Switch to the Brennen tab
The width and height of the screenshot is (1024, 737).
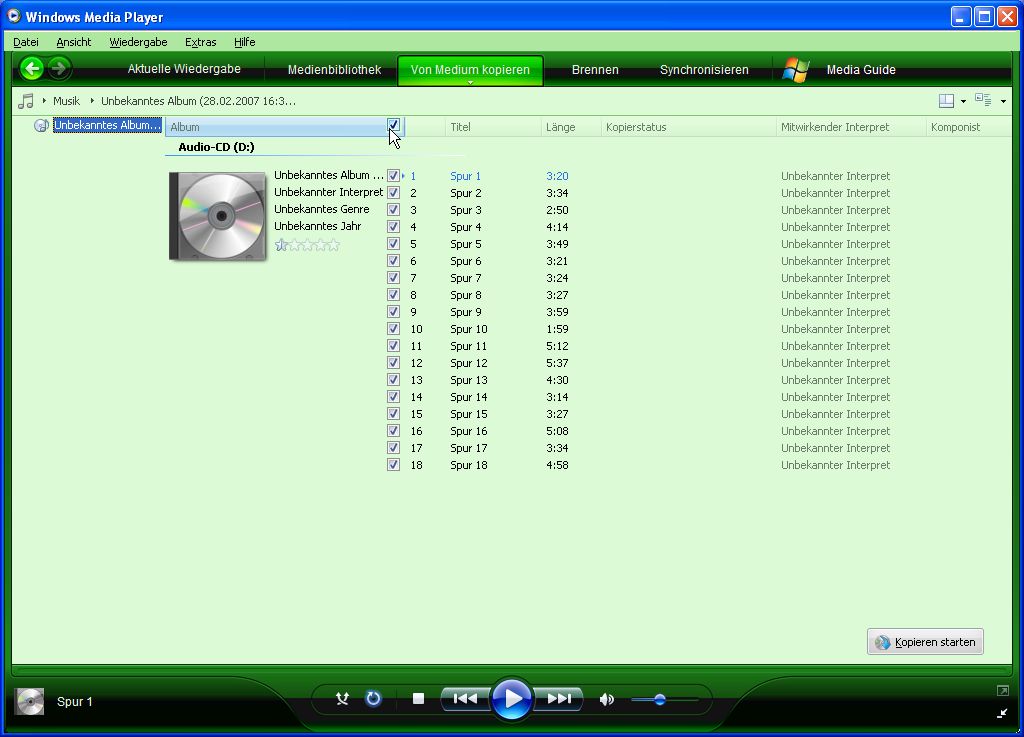[x=595, y=70]
